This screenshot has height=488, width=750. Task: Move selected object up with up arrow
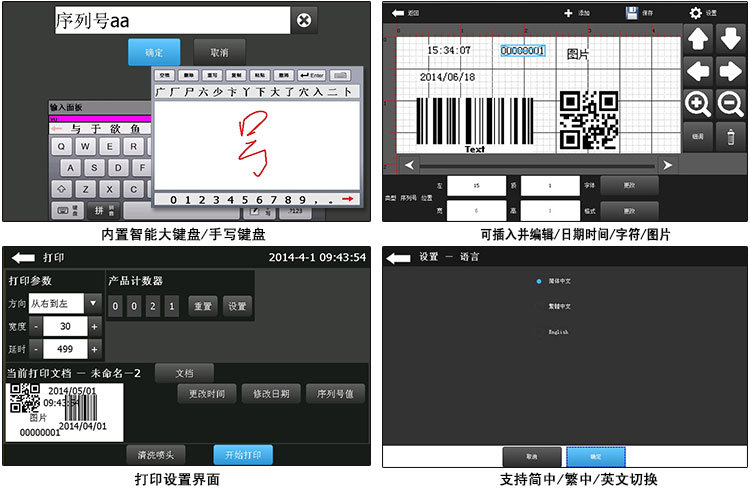(698, 39)
